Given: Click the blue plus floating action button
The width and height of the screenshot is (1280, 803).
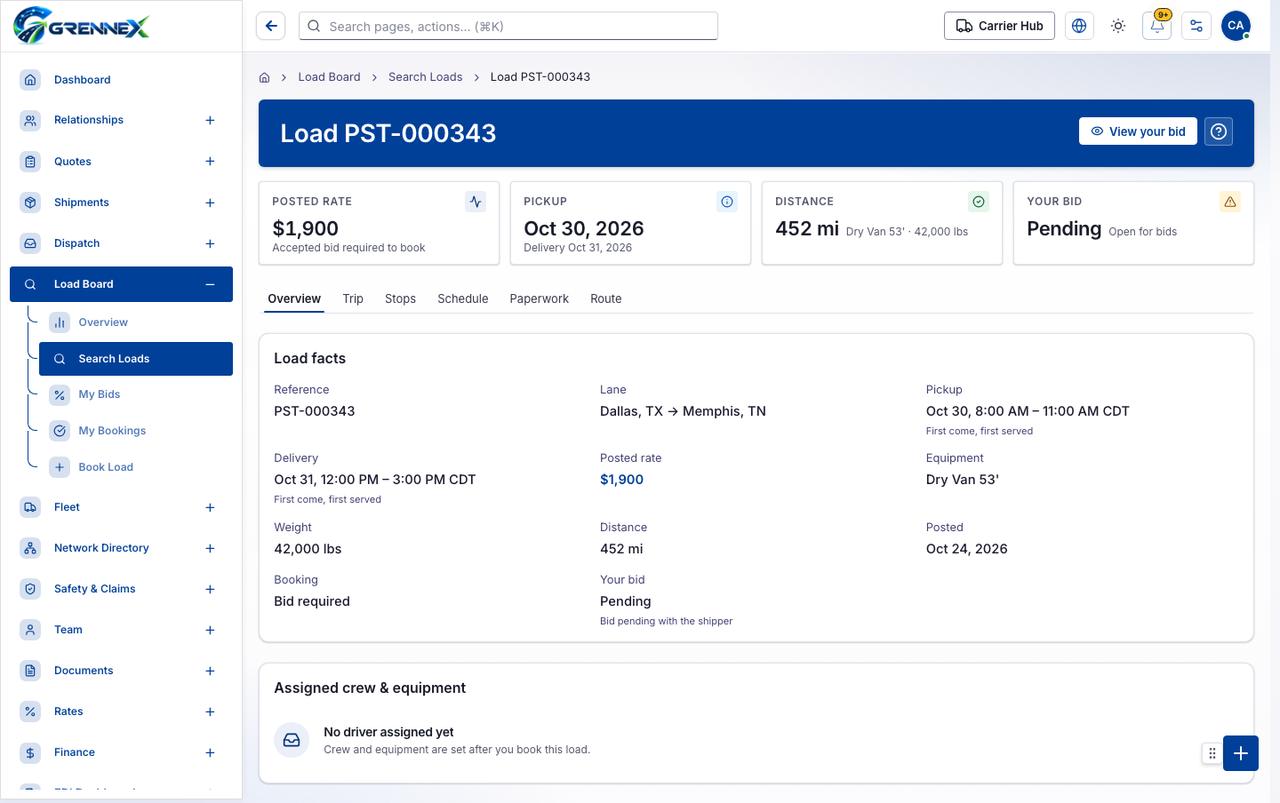Looking at the screenshot, I should (x=1240, y=753).
